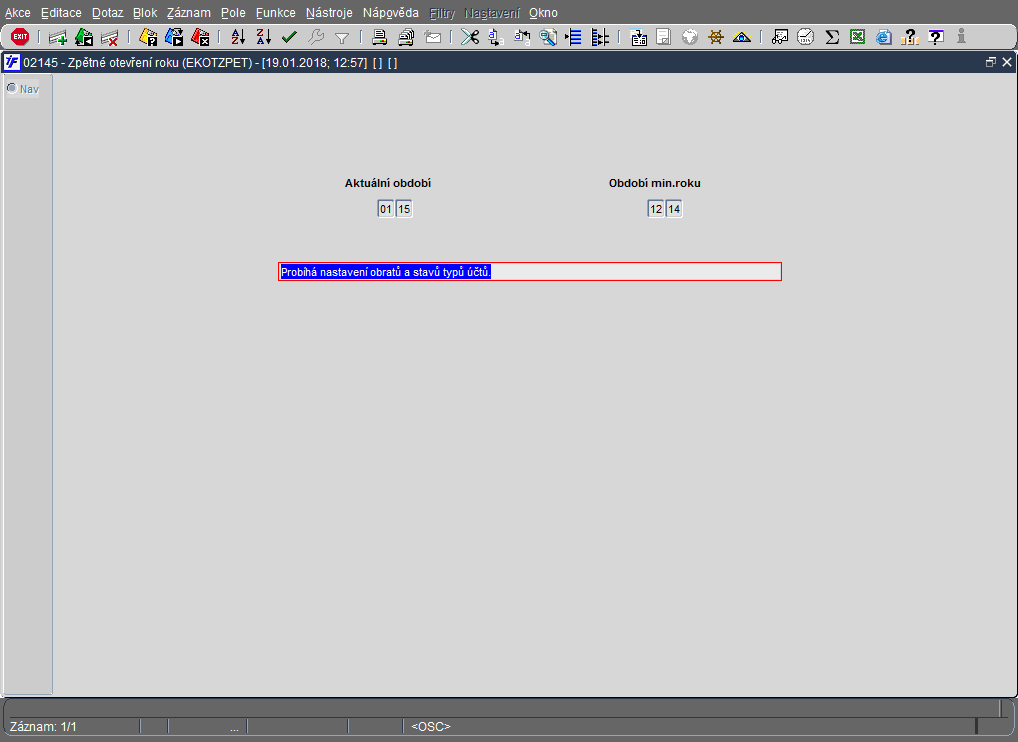The height and width of the screenshot is (742, 1018).
Task: Click the green Excel export icon
Action: coord(858,37)
